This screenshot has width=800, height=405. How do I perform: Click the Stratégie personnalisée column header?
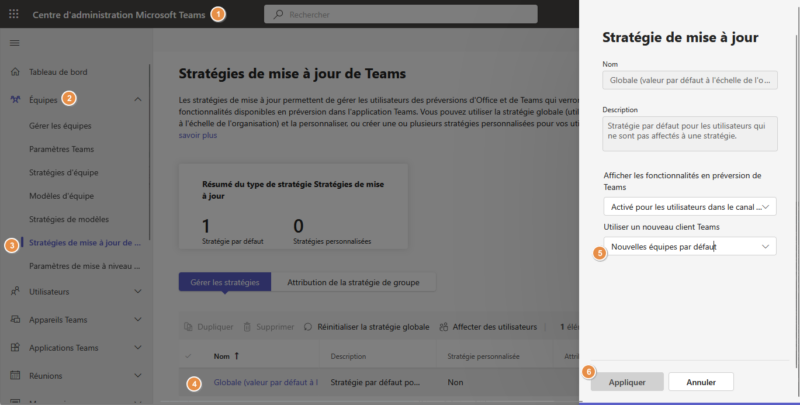click(483, 356)
